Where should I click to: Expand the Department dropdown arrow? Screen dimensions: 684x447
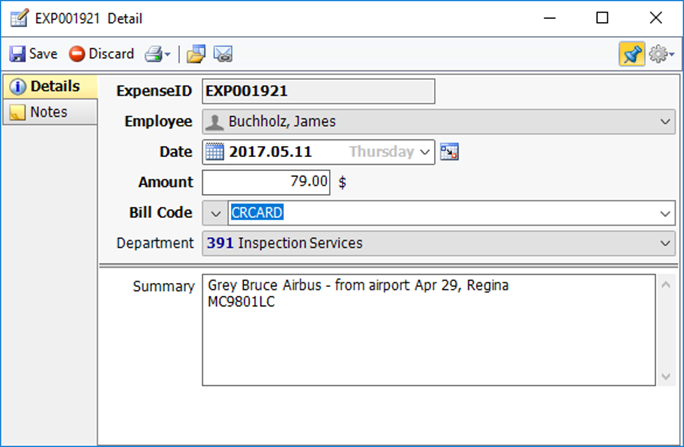665,243
